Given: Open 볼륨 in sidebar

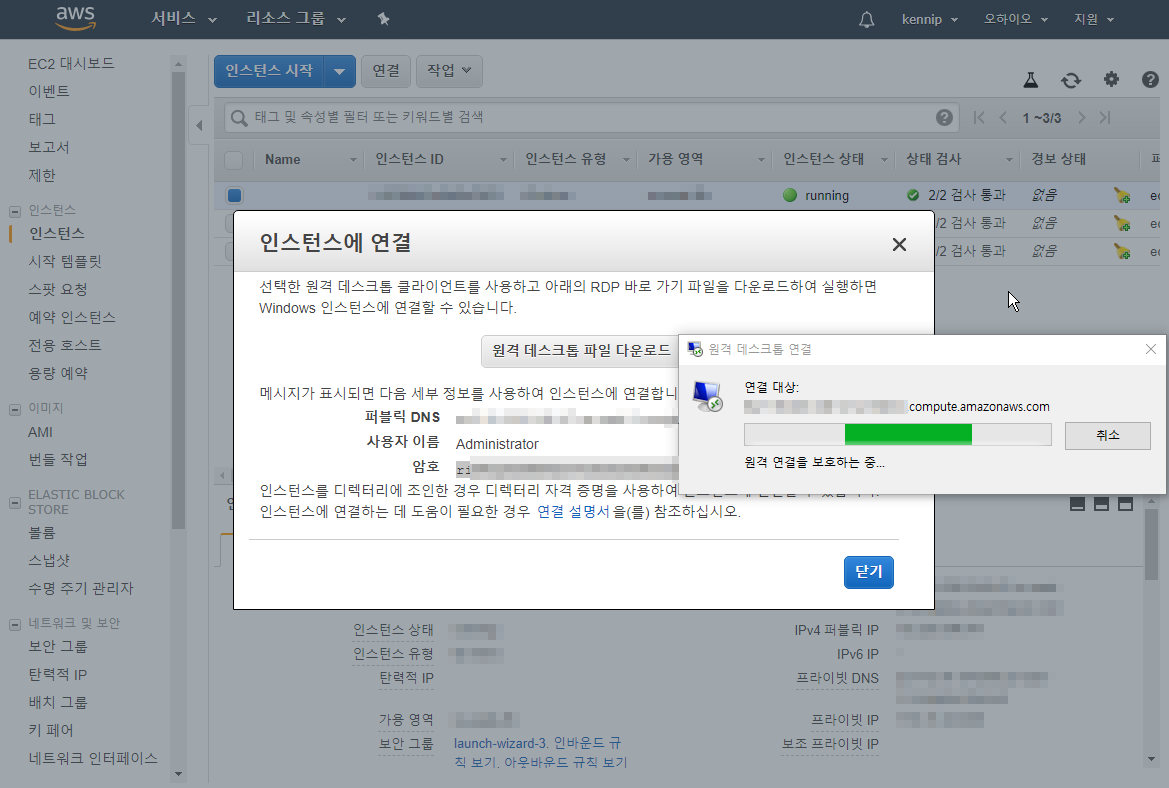Looking at the screenshot, I should click(42, 533).
